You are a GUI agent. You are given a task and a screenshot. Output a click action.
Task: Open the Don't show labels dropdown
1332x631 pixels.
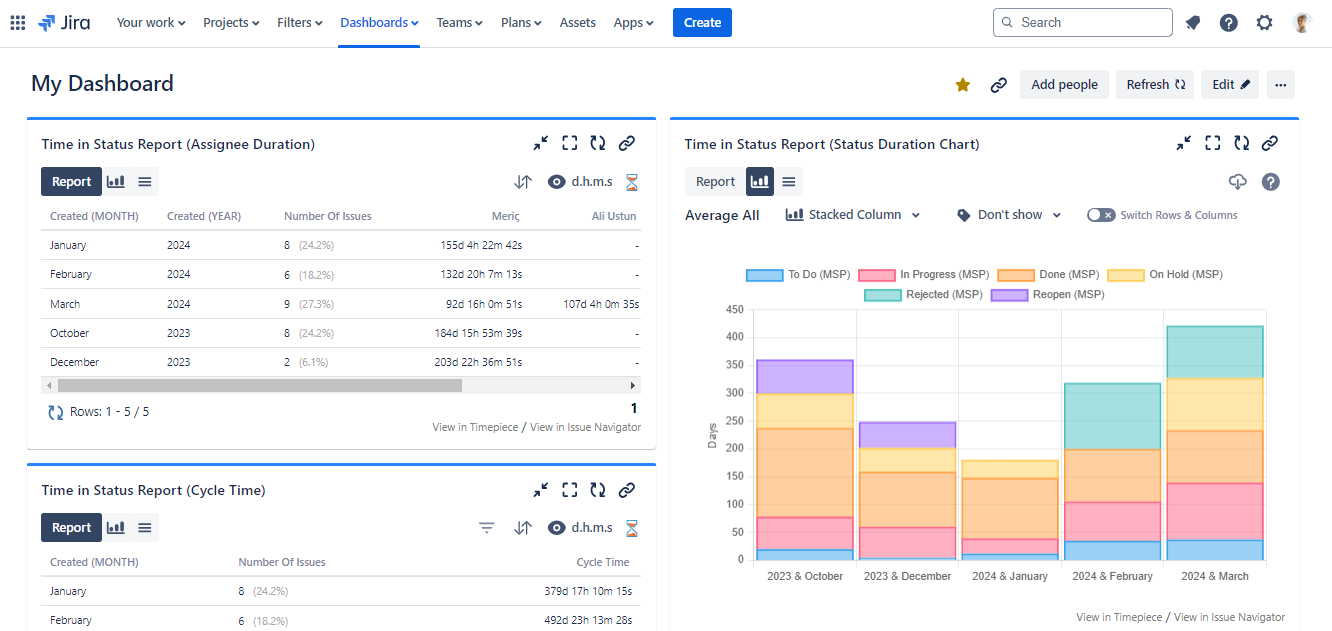point(1008,215)
